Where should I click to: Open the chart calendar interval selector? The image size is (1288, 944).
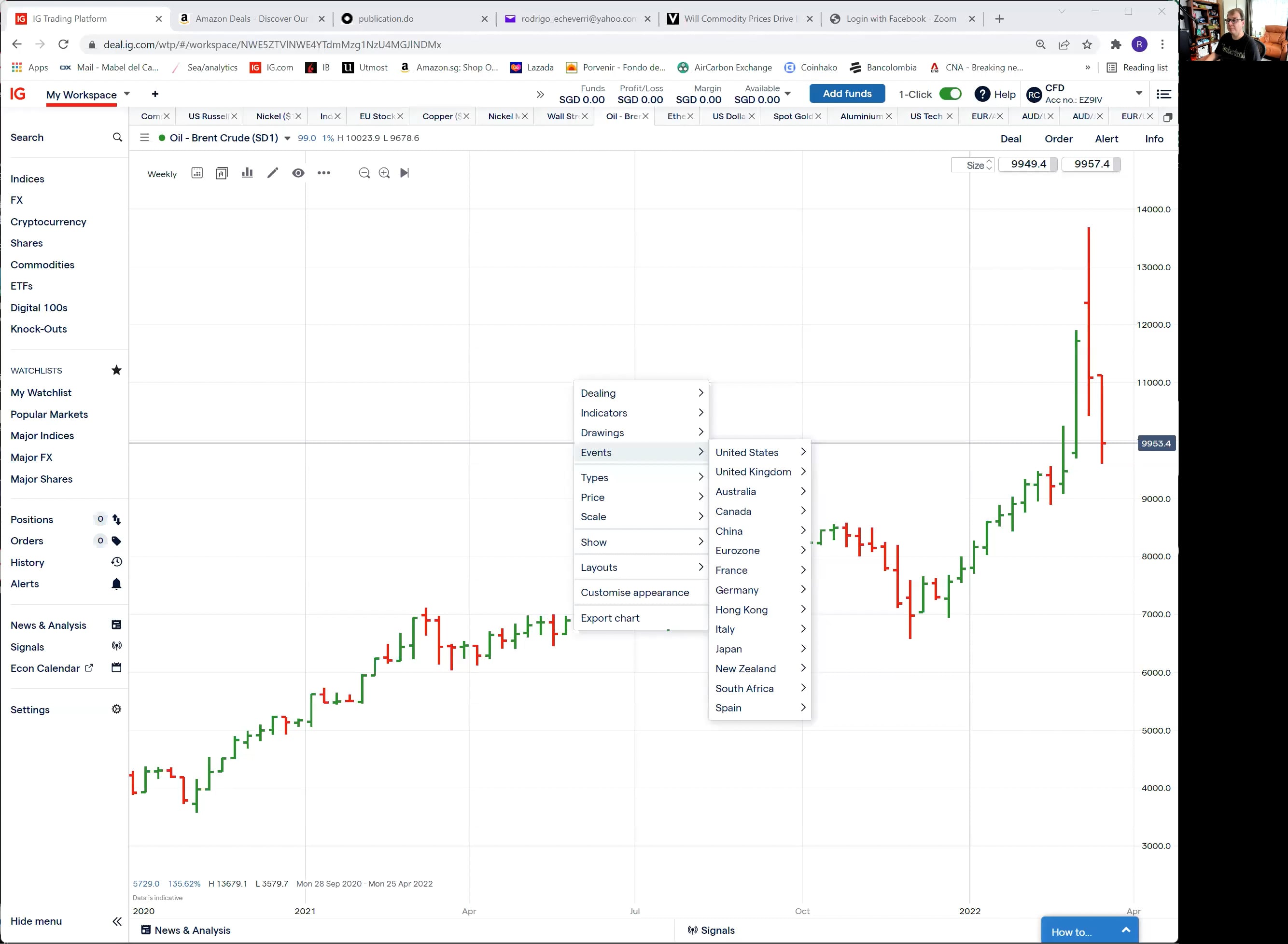[197, 173]
